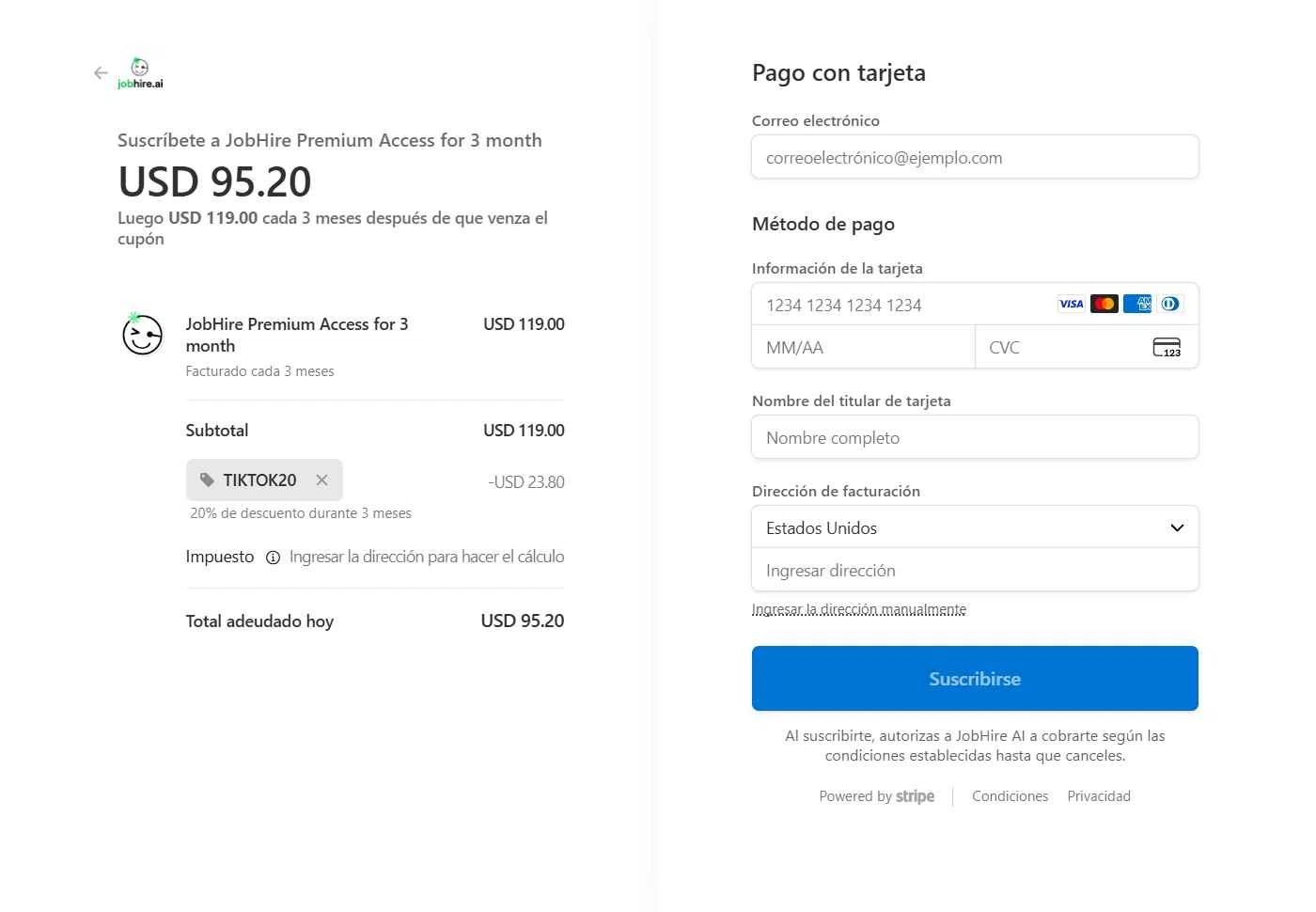Select the product line price USD 119.00

[524, 324]
